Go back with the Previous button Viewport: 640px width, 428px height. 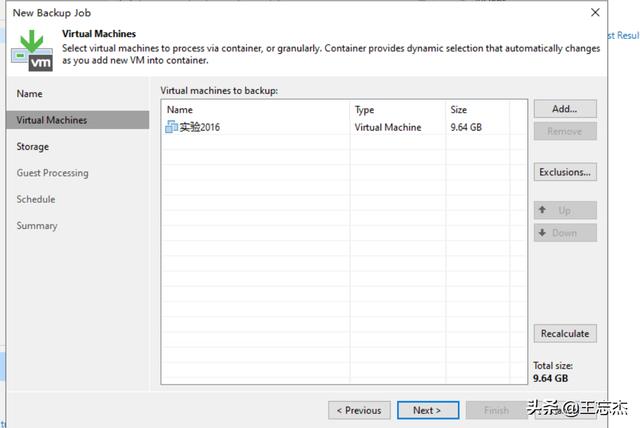click(x=359, y=410)
